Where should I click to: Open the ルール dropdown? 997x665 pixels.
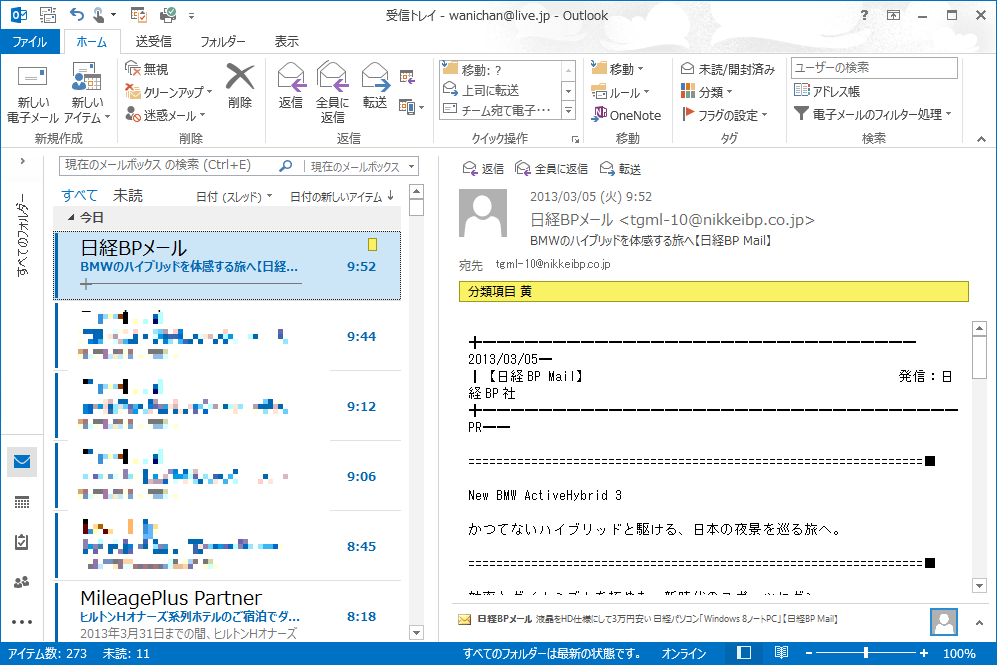[x=620, y=92]
